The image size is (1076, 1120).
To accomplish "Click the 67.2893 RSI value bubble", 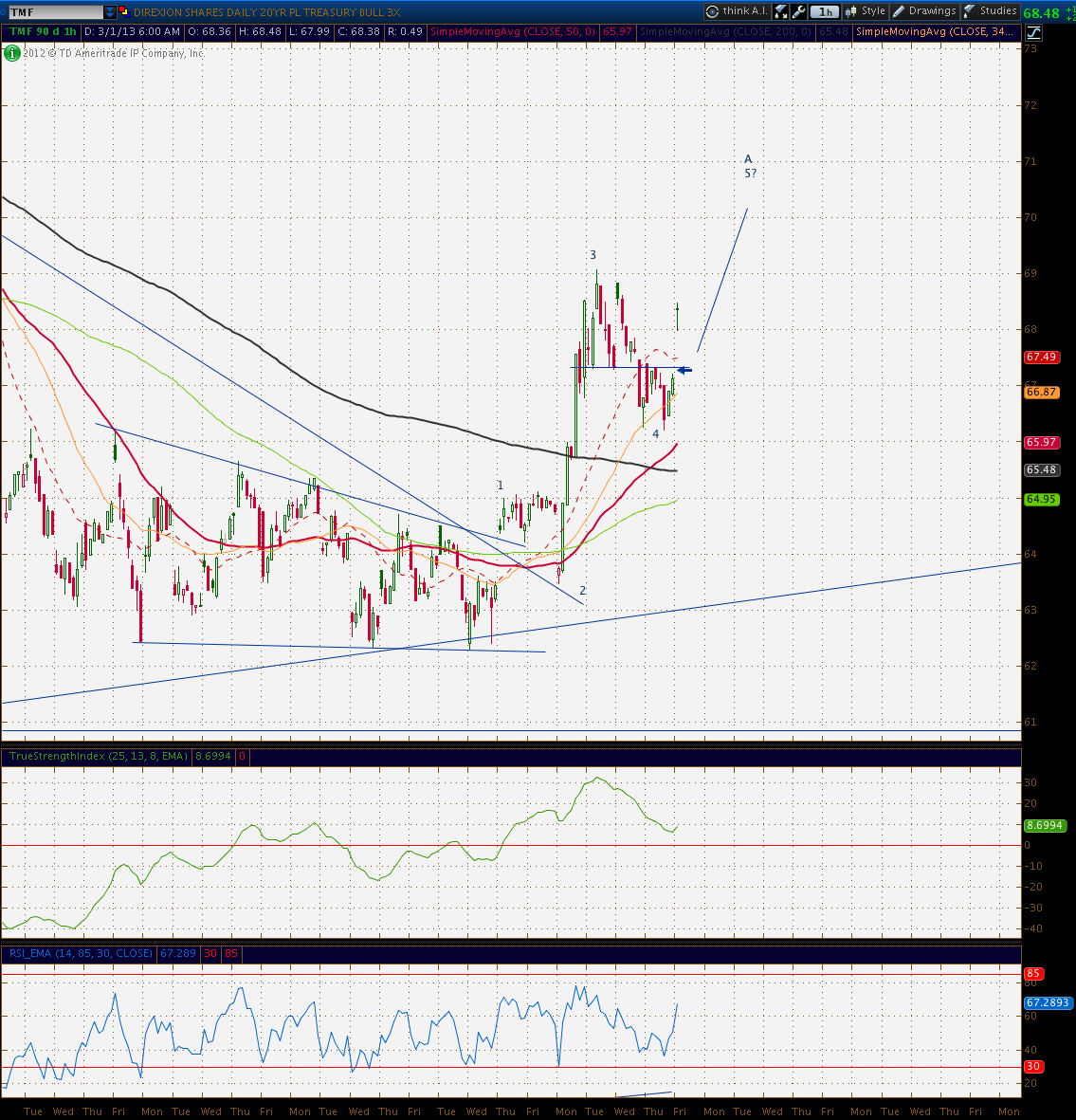I will 1048,1002.
